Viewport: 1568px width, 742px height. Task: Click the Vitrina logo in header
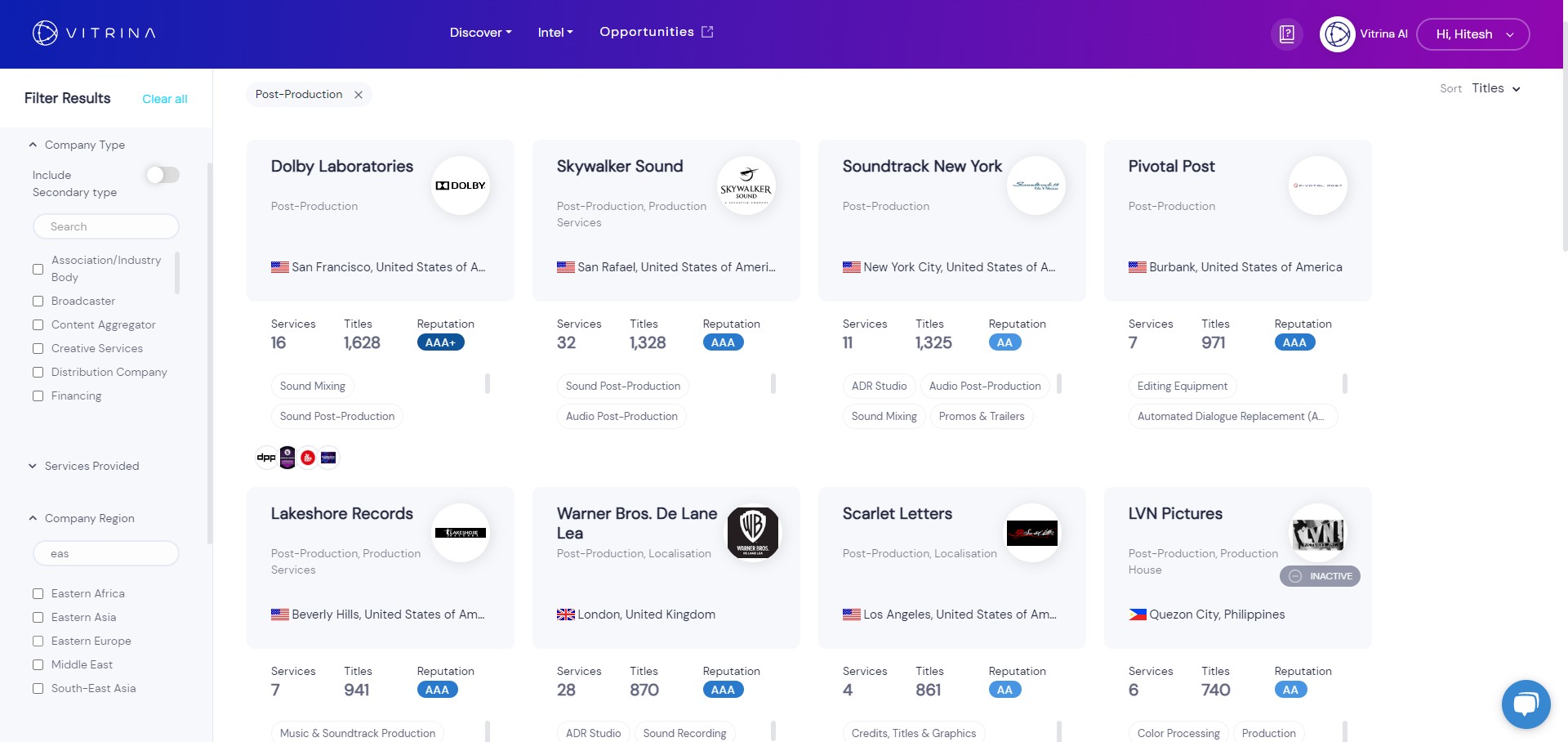click(94, 33)
